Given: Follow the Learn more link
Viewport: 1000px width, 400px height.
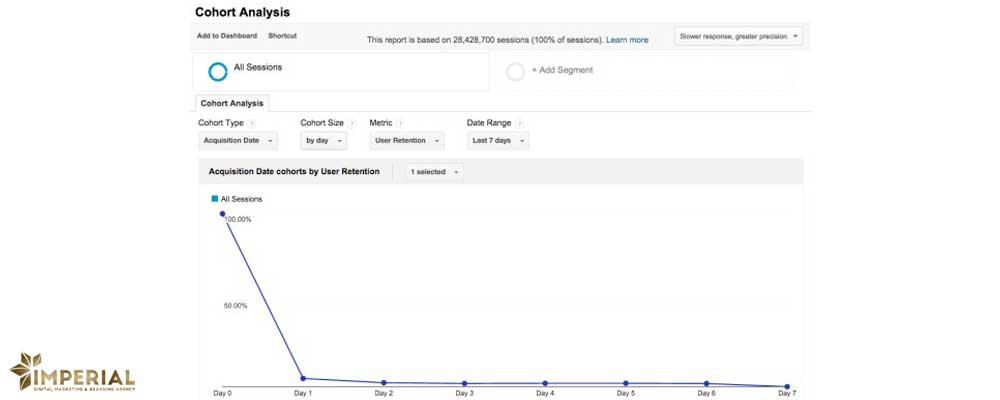Looking at the screenshot, I should click(x=627, y=40).
